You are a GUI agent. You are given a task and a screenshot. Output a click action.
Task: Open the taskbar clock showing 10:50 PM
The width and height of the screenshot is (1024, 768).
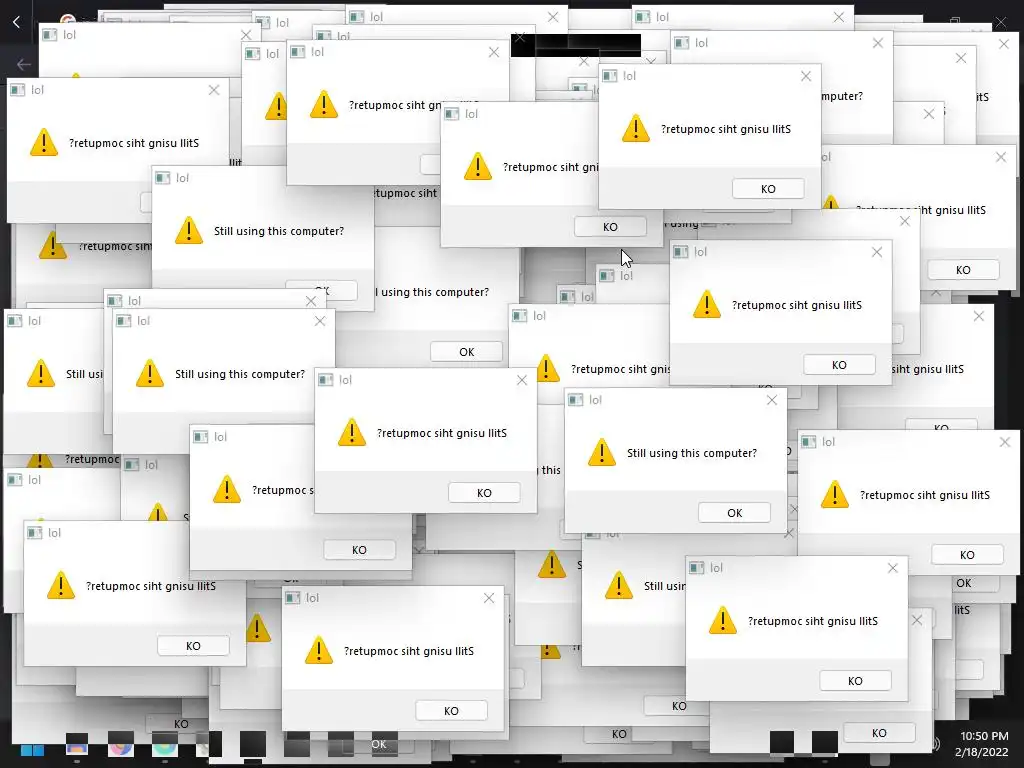click(984, 744)
